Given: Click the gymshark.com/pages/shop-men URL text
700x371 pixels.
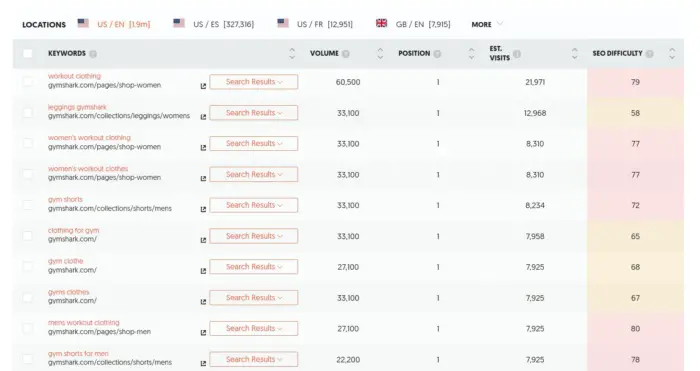Looking at the screenshot, I should coord(99,331).
